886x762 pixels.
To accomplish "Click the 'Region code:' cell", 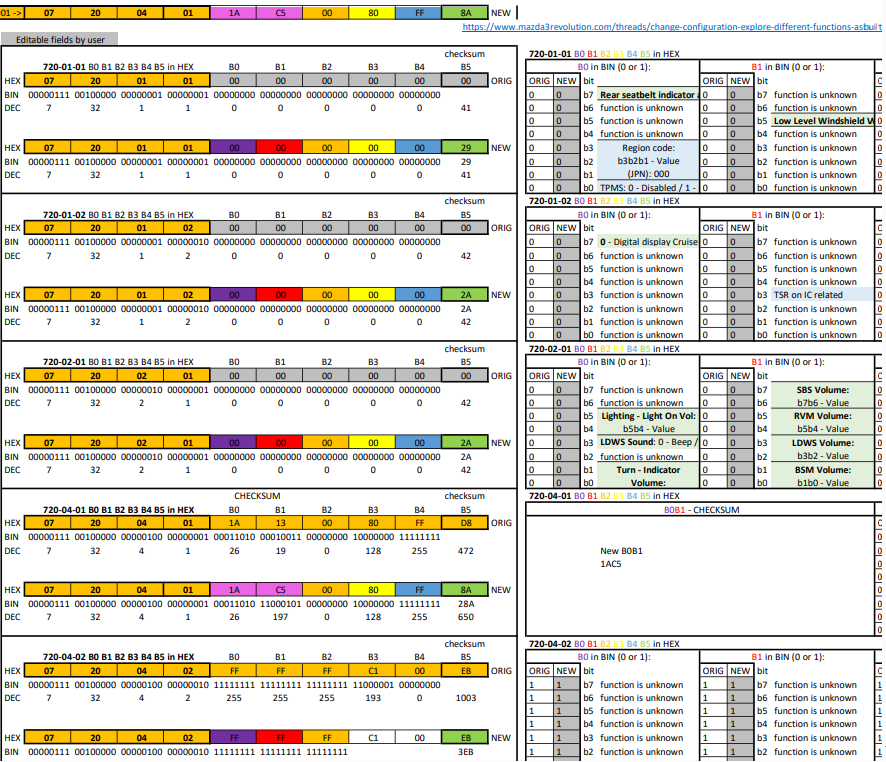I will point(648,148).
